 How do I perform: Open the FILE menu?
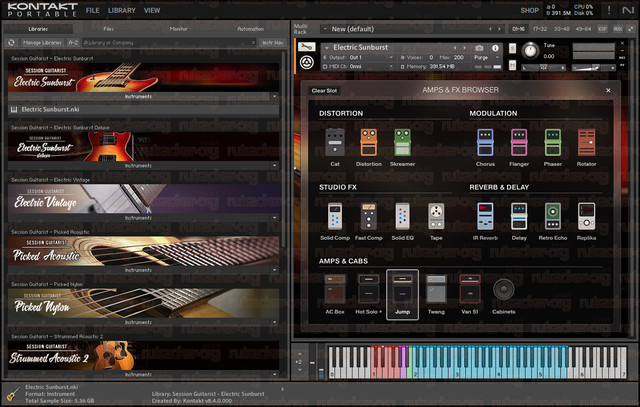tap(92, 10)
